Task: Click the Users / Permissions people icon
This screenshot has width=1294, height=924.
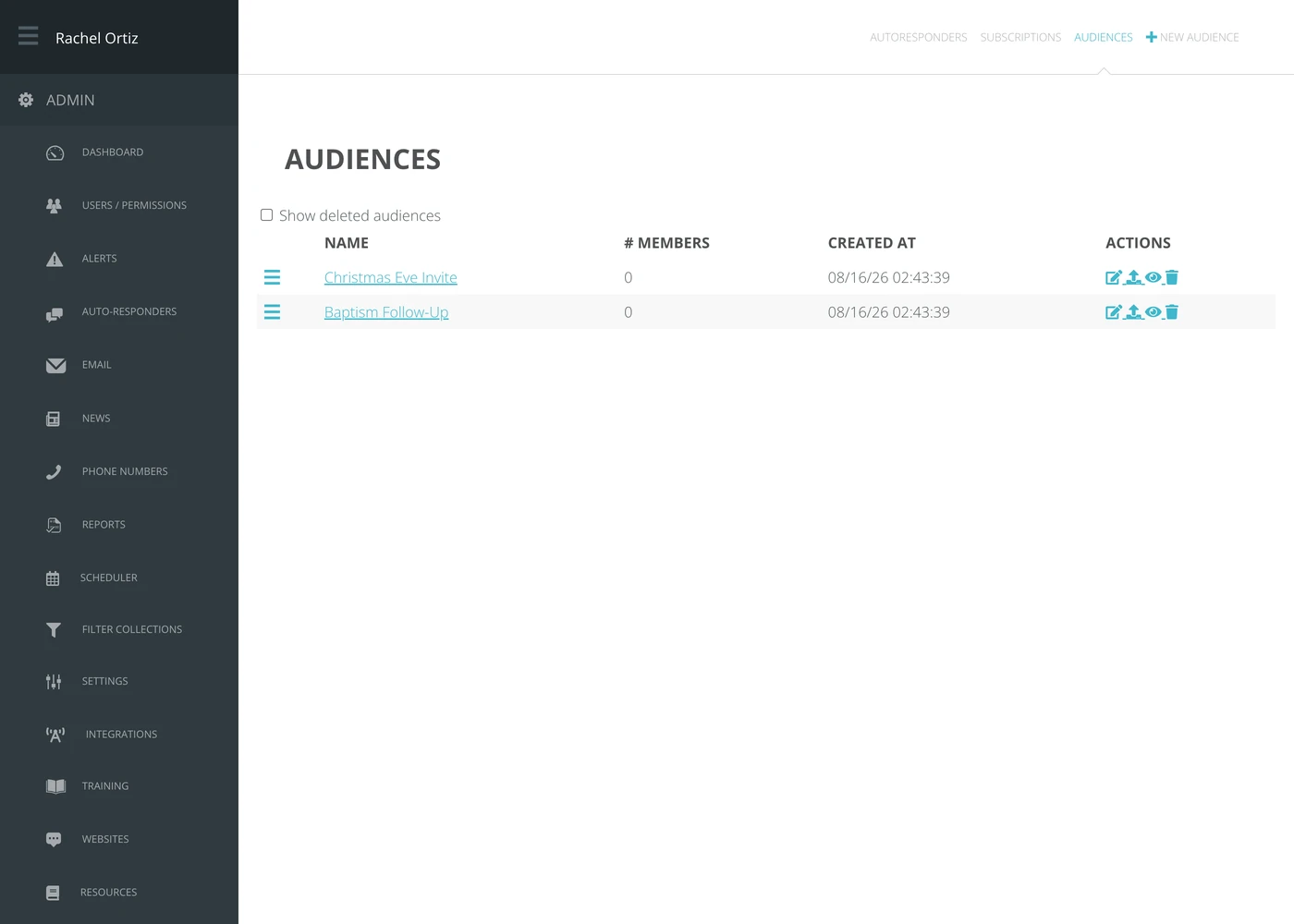Action: click(55, 206)
